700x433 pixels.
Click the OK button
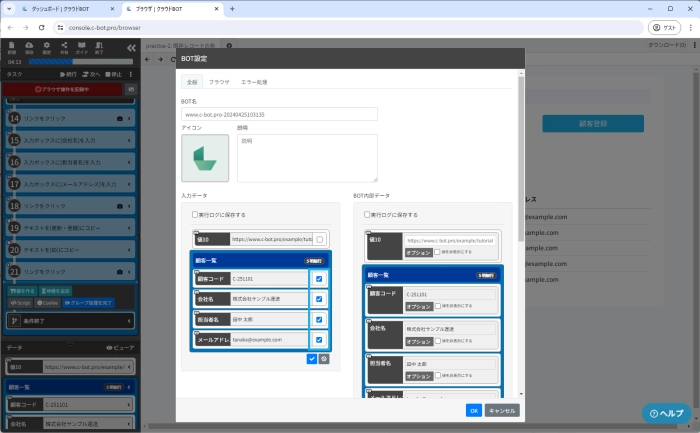pos(473,410)
